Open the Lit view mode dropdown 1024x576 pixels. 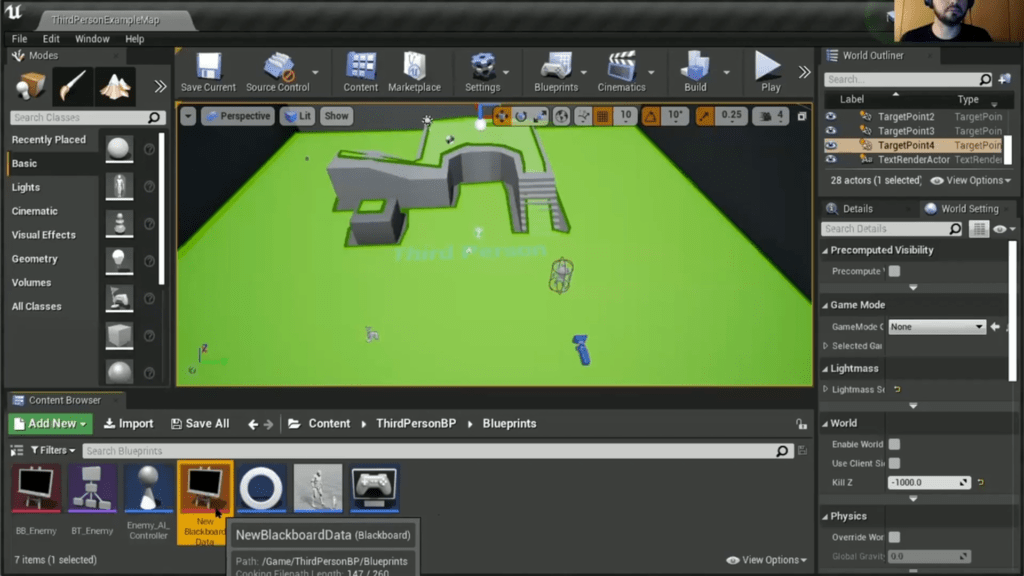(x=298, y=116)
